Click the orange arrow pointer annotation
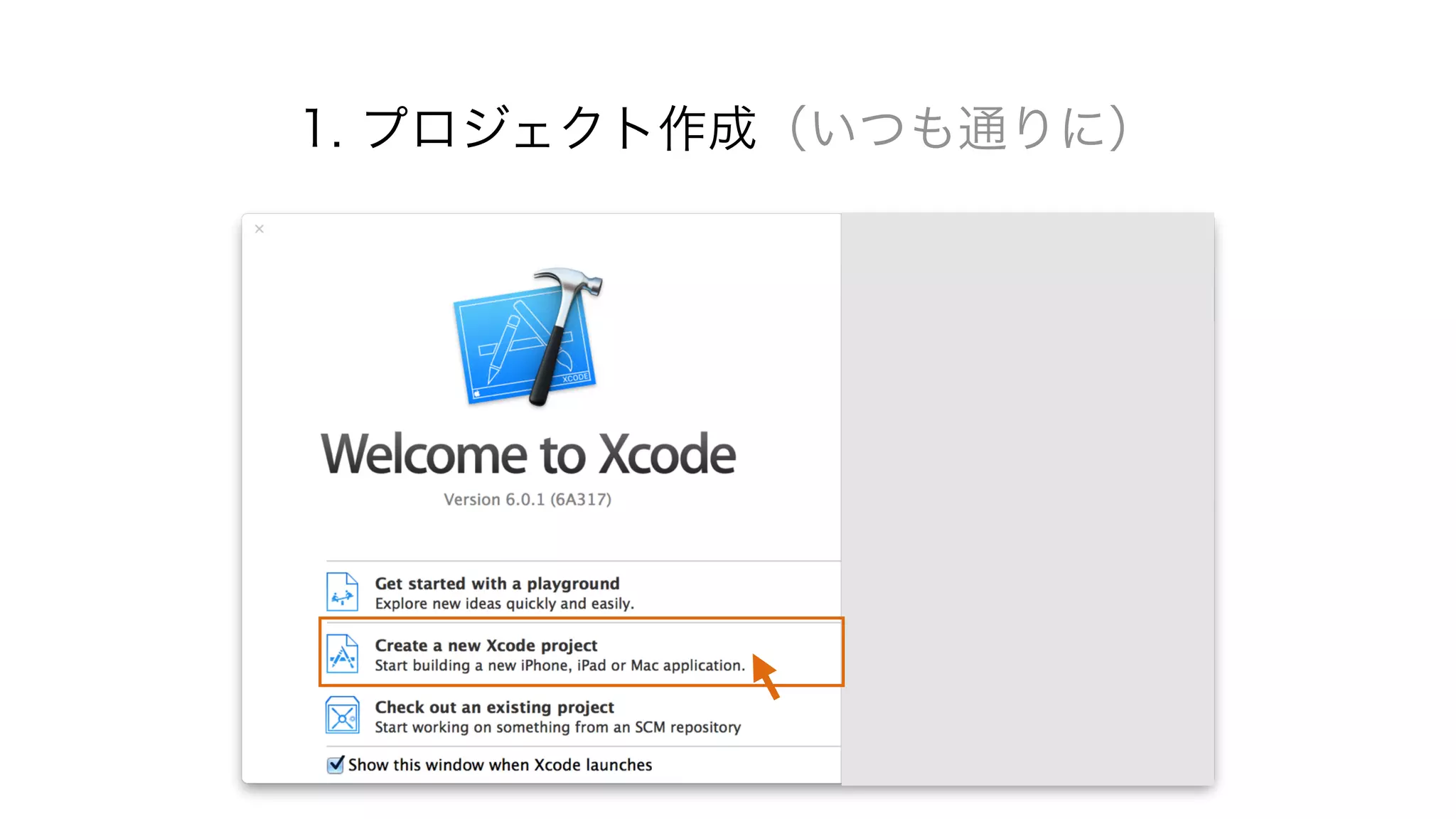This screenshot has height=819, width=1456. click(766, 676)
